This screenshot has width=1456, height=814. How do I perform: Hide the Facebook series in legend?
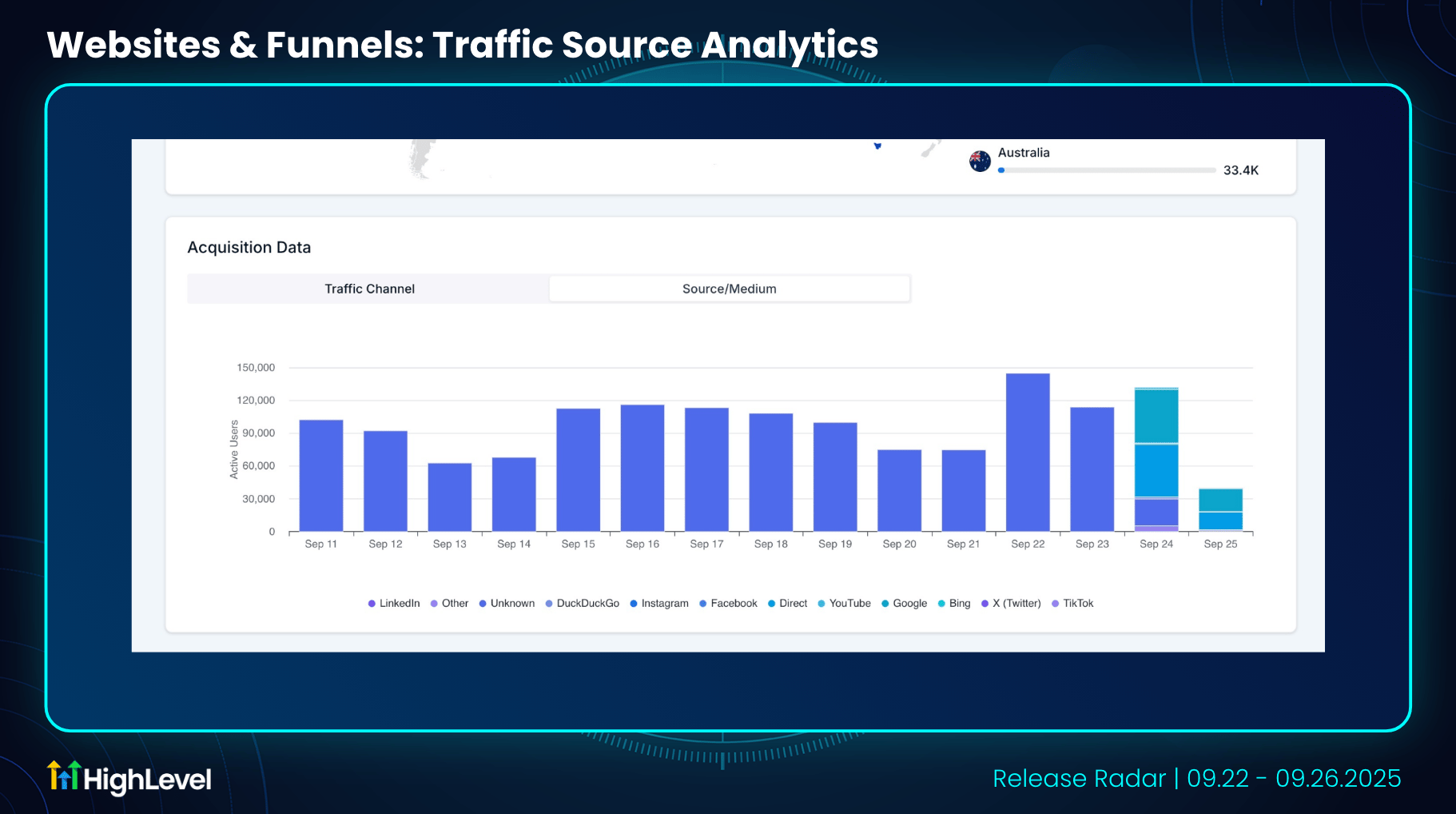tap(728, 604)
